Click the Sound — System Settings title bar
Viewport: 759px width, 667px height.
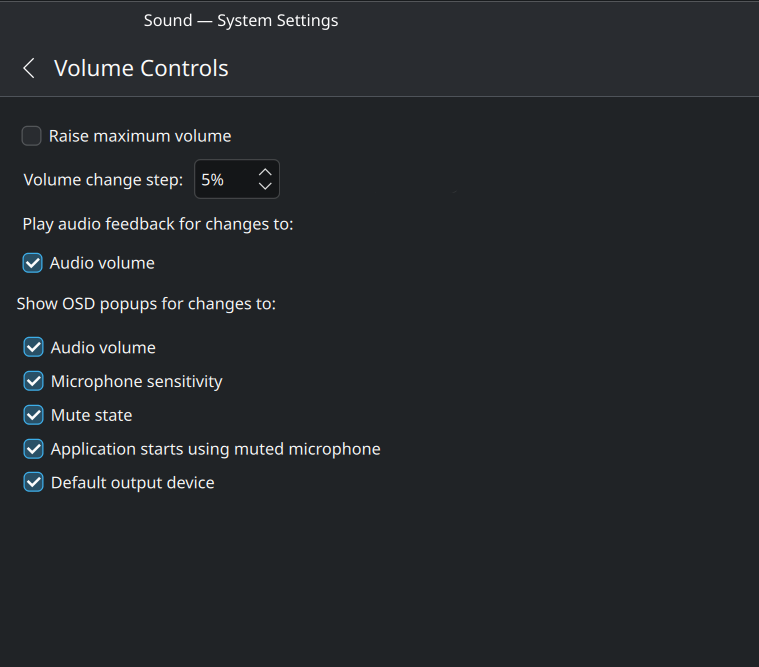[241, 20]
